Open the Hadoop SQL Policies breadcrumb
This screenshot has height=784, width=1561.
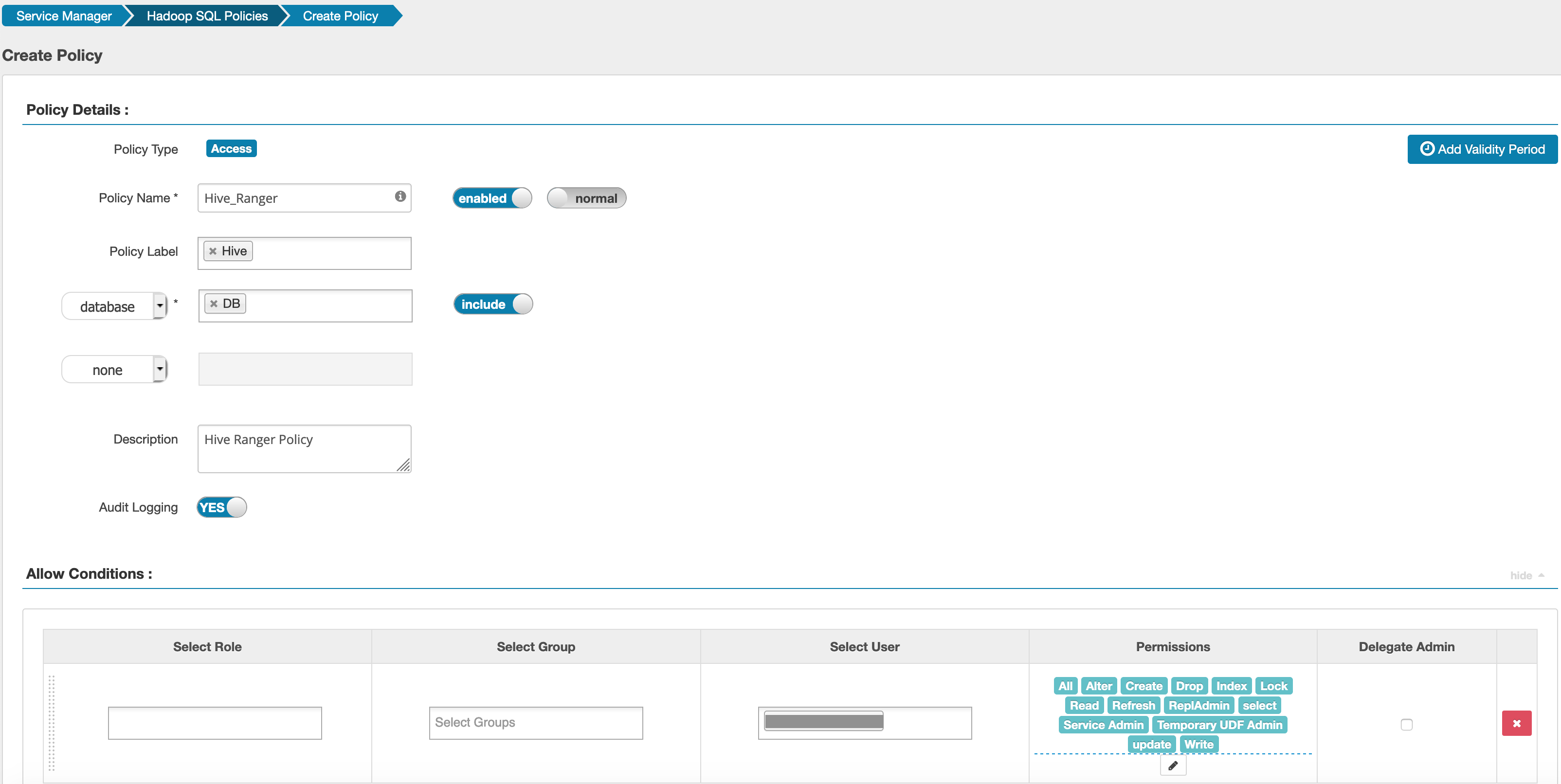[207, 16]
